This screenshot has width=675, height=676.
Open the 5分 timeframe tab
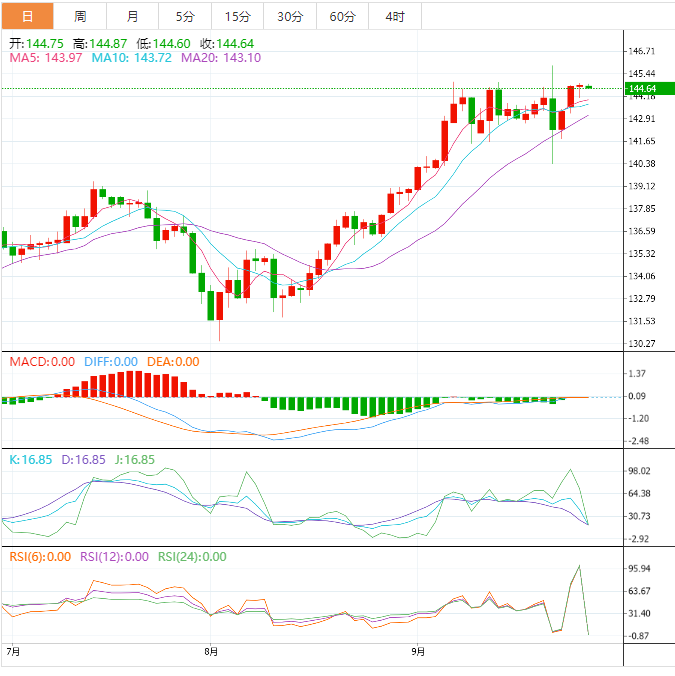click(x=185, y=16)
